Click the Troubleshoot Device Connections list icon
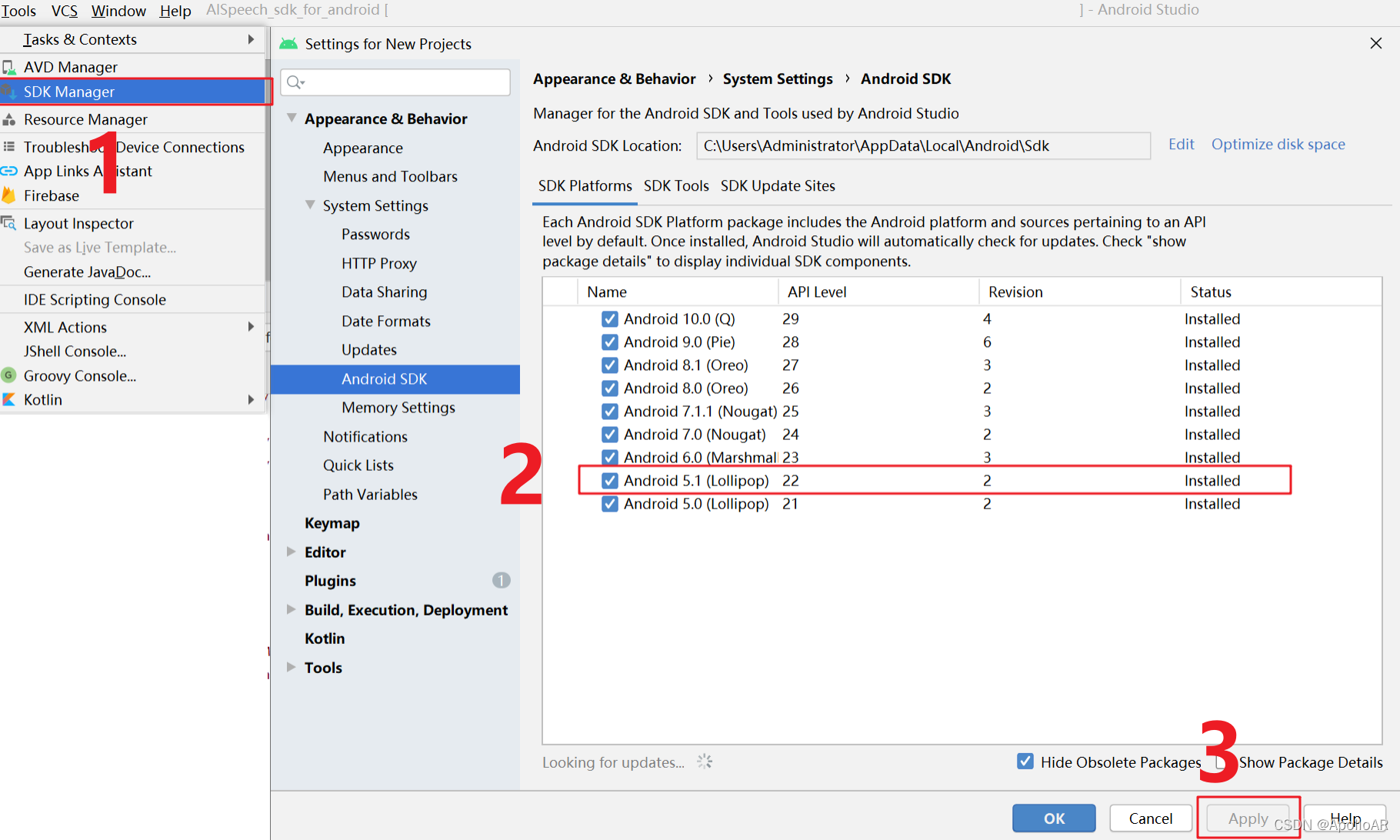This screenshot has height=840, width=1400. 9,146
